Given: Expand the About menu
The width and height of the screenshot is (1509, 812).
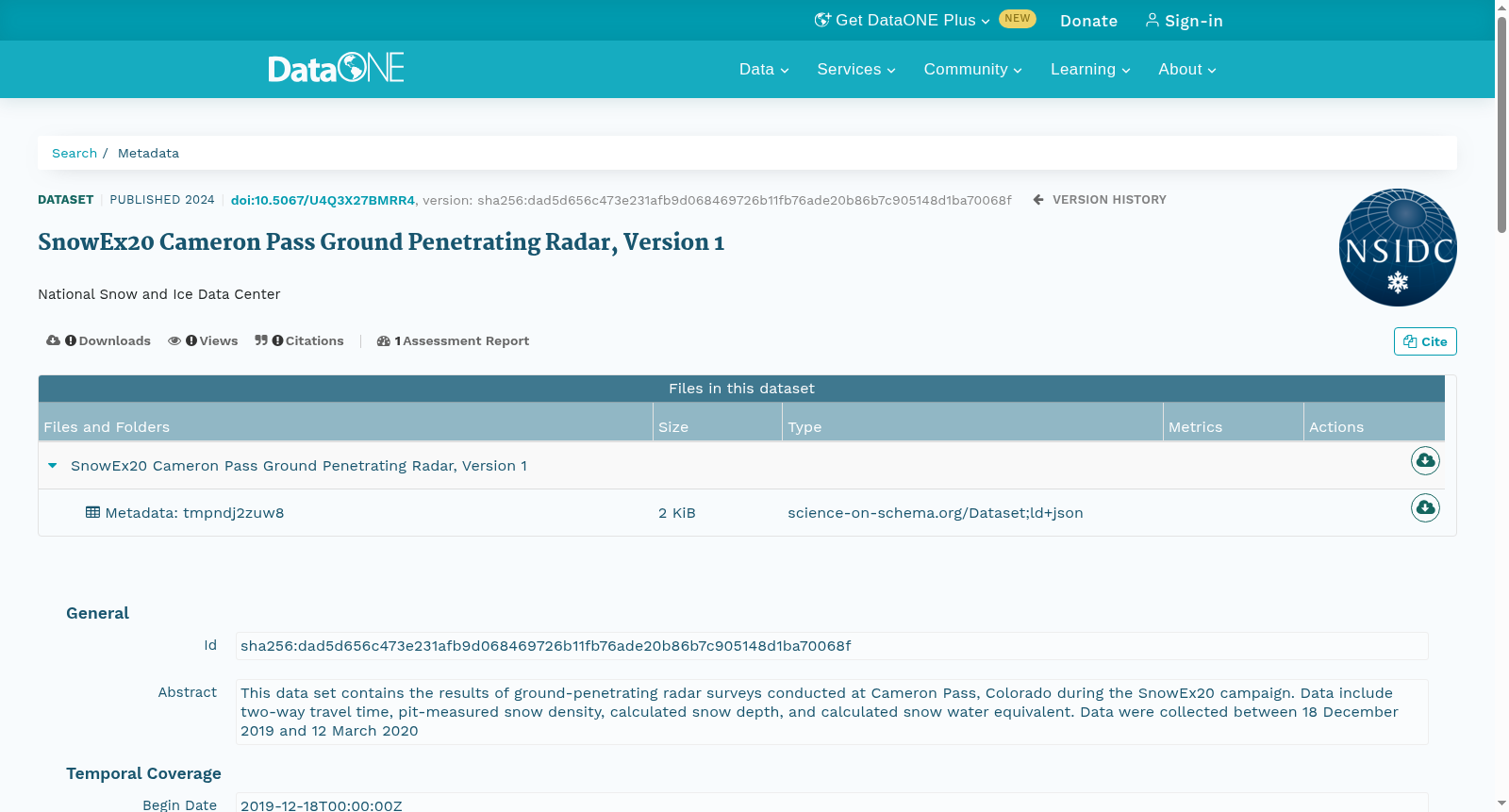Looking at the screenshot, I should click(1187, 70).
